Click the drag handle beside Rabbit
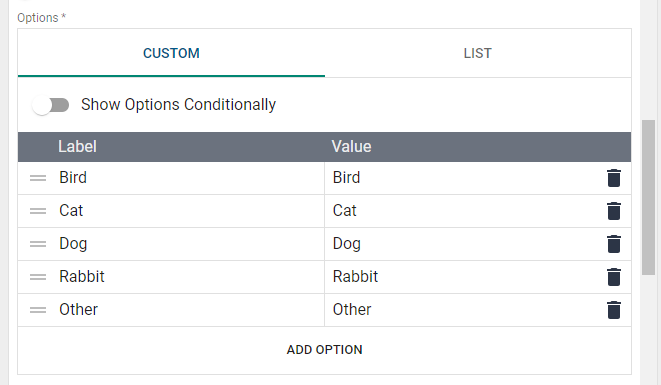661x385 pixels. point(38,277)
